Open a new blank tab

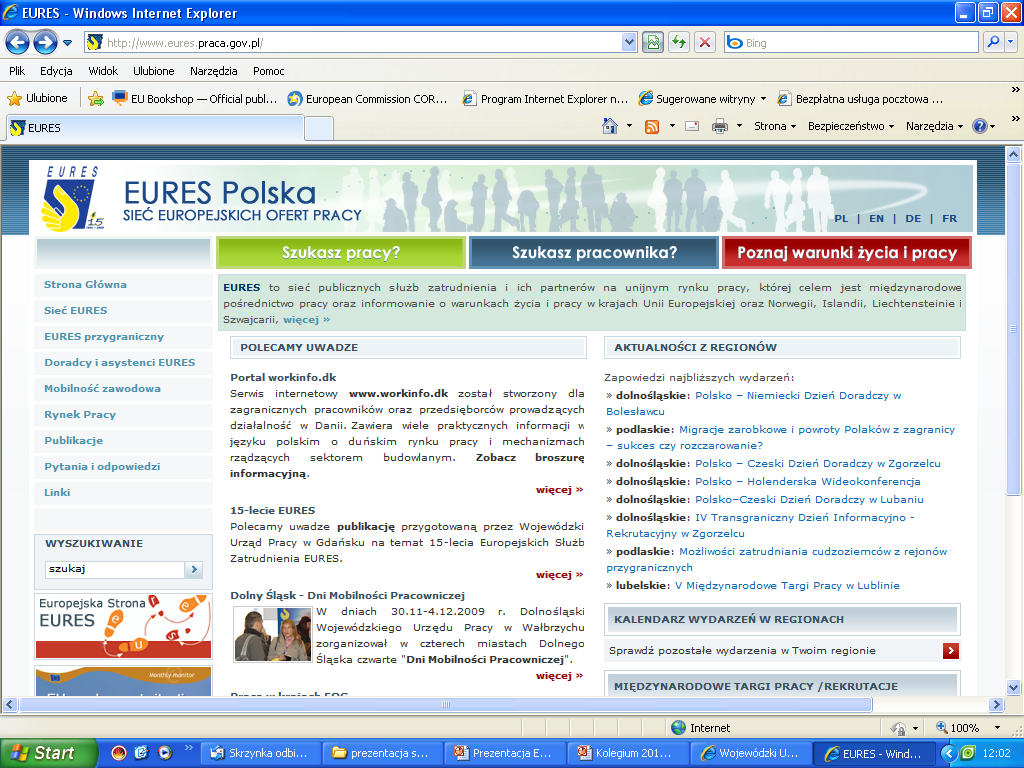tap(319, 128)
